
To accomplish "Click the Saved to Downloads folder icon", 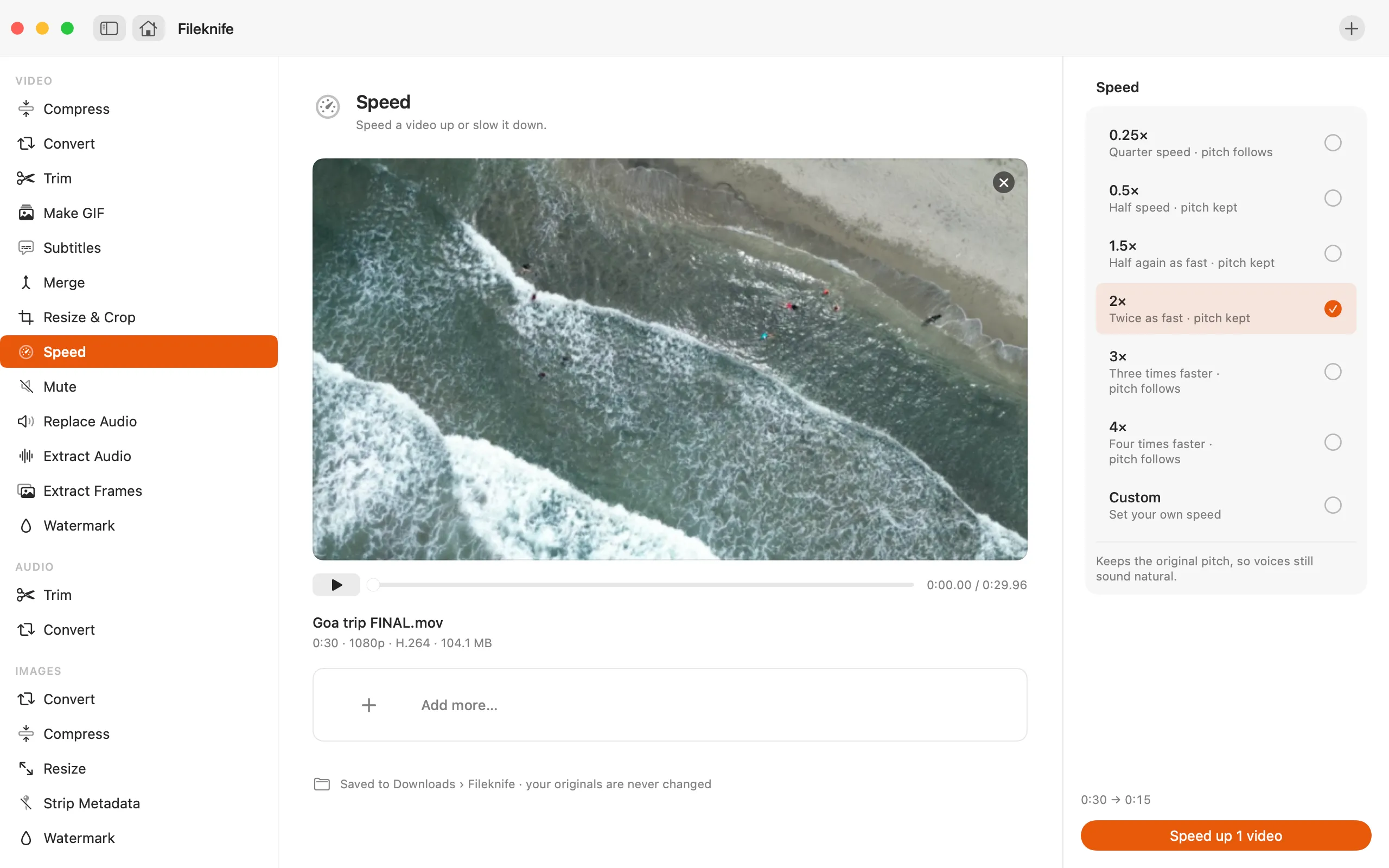I will 322,784.
